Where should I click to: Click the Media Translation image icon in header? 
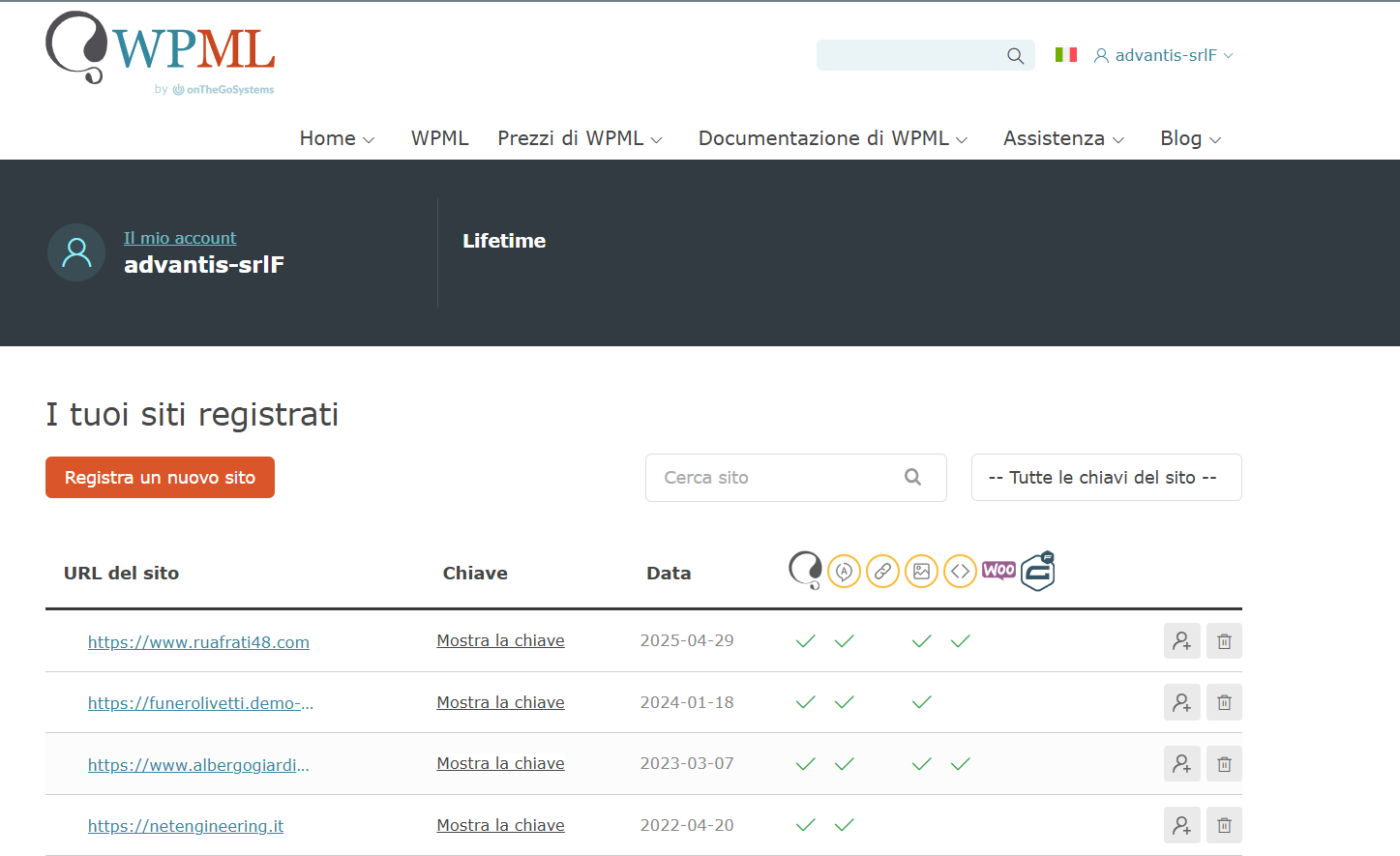coord(921,572)
